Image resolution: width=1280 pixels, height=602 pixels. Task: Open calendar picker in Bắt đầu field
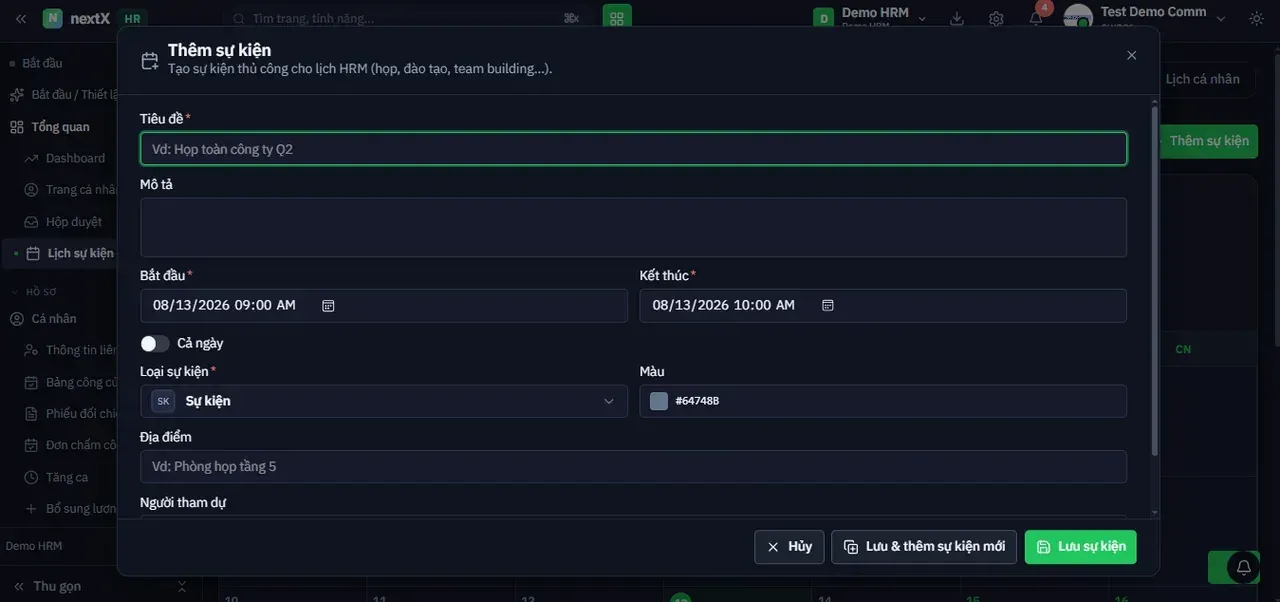(x=328, y=305)
